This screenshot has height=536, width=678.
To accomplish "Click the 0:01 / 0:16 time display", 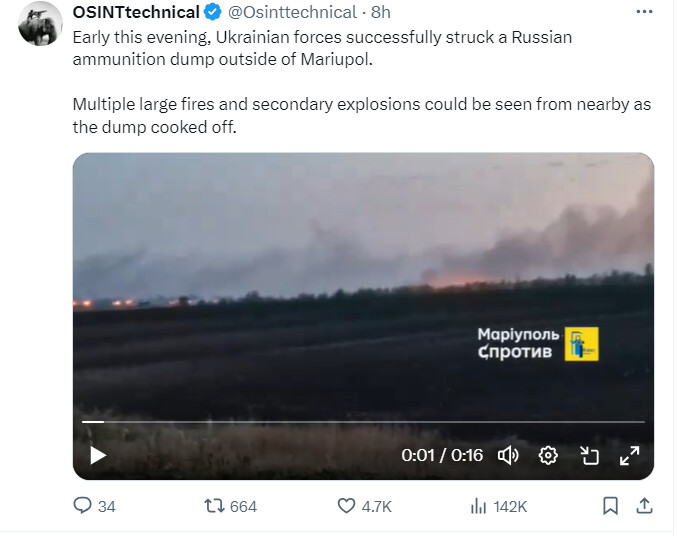I will (x=442, y=455).
